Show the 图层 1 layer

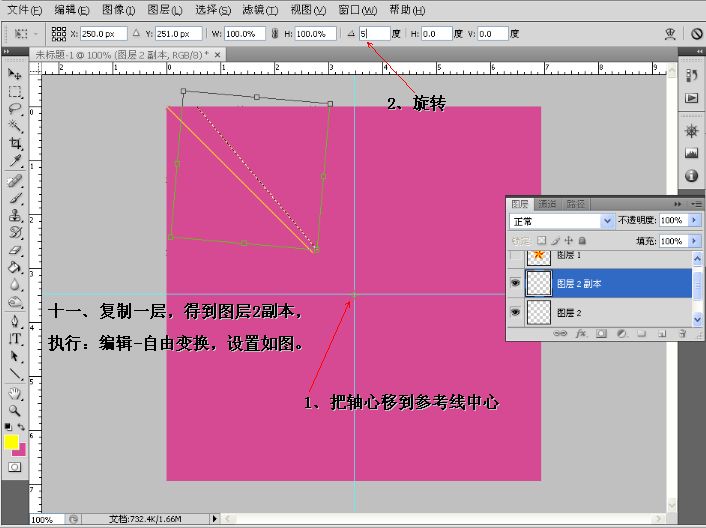[x=515, y=256]
